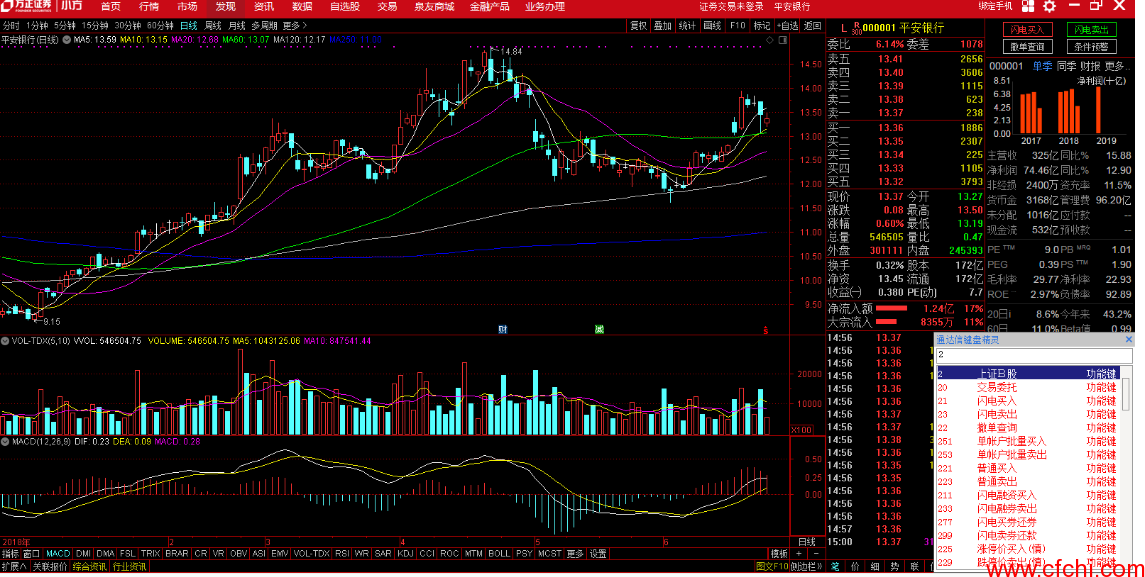Click the dropdown circle icon next to 平安银行(日线)
The width and height of the screenshot is (1145, 577).
pyautogui.click(x=66, y=40)
